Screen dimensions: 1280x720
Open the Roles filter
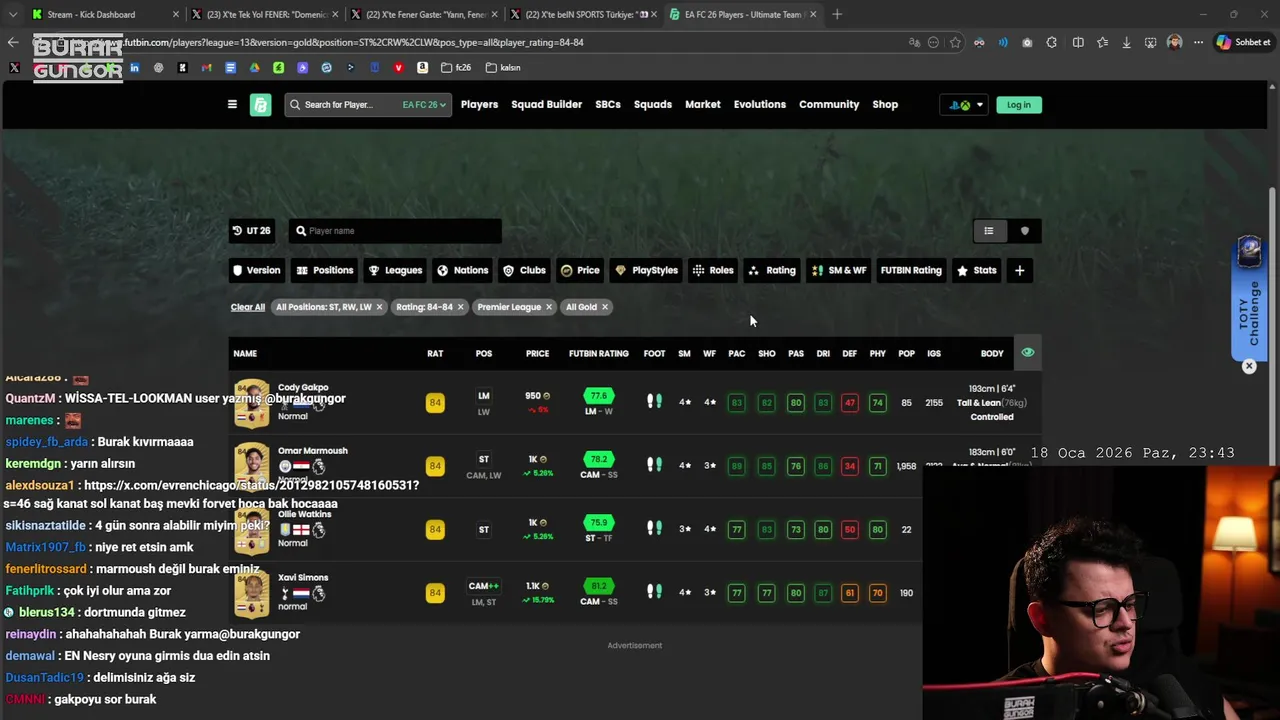(x=713, y=270)
